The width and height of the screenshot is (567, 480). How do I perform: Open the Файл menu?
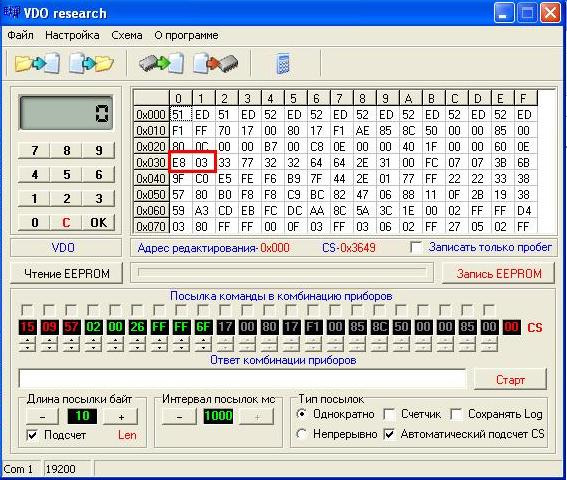click(x=20, y=35)
